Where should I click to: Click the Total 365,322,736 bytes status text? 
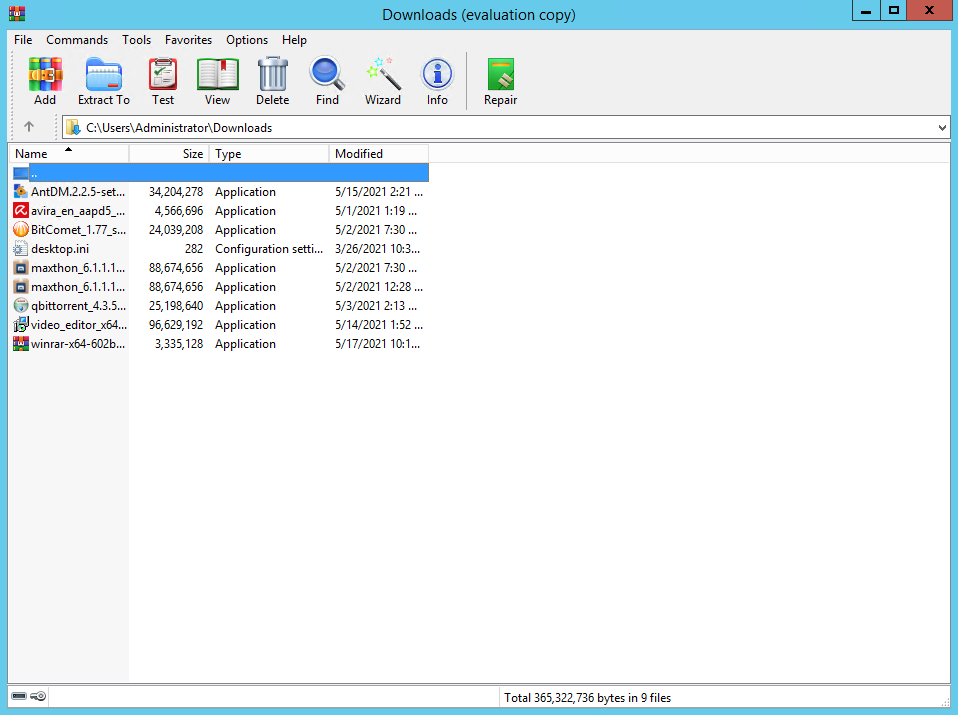coord(587,697)
